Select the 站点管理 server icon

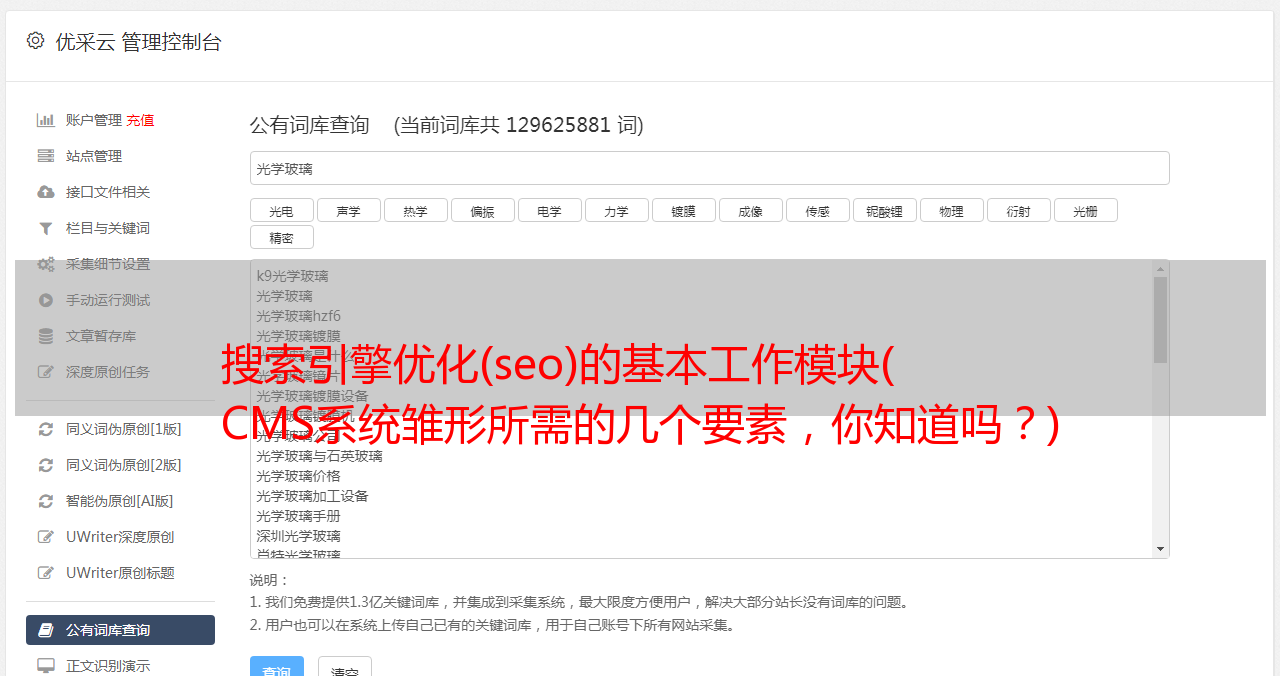(x=46, y=156)
